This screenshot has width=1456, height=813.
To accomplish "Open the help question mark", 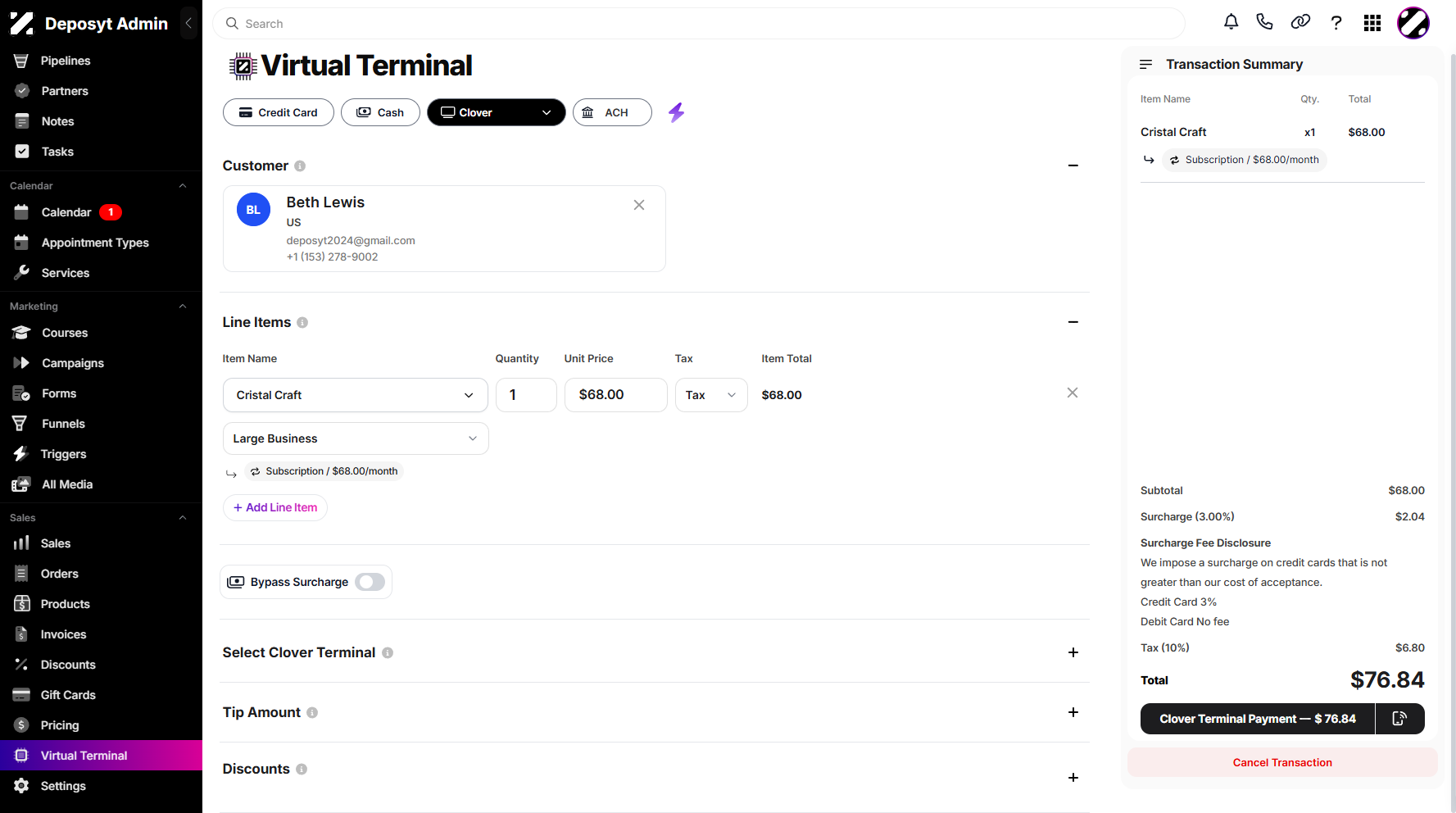I will click(x=1336, y=23).
